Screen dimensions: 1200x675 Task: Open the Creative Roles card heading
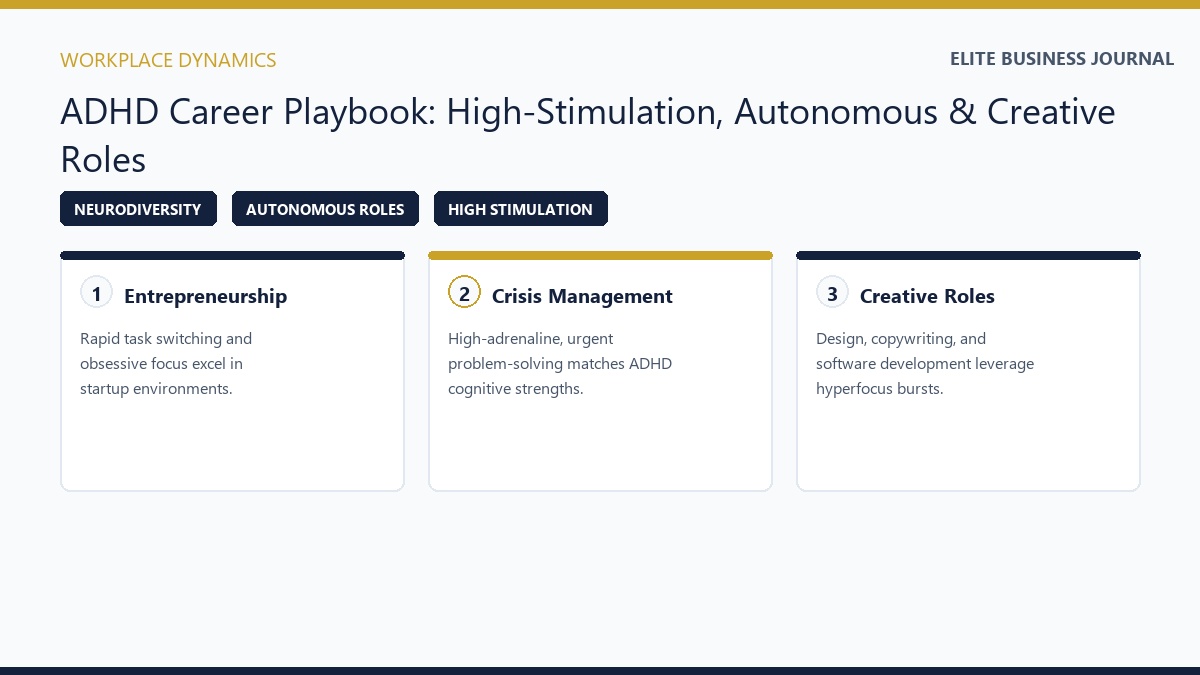pos(927,296)
